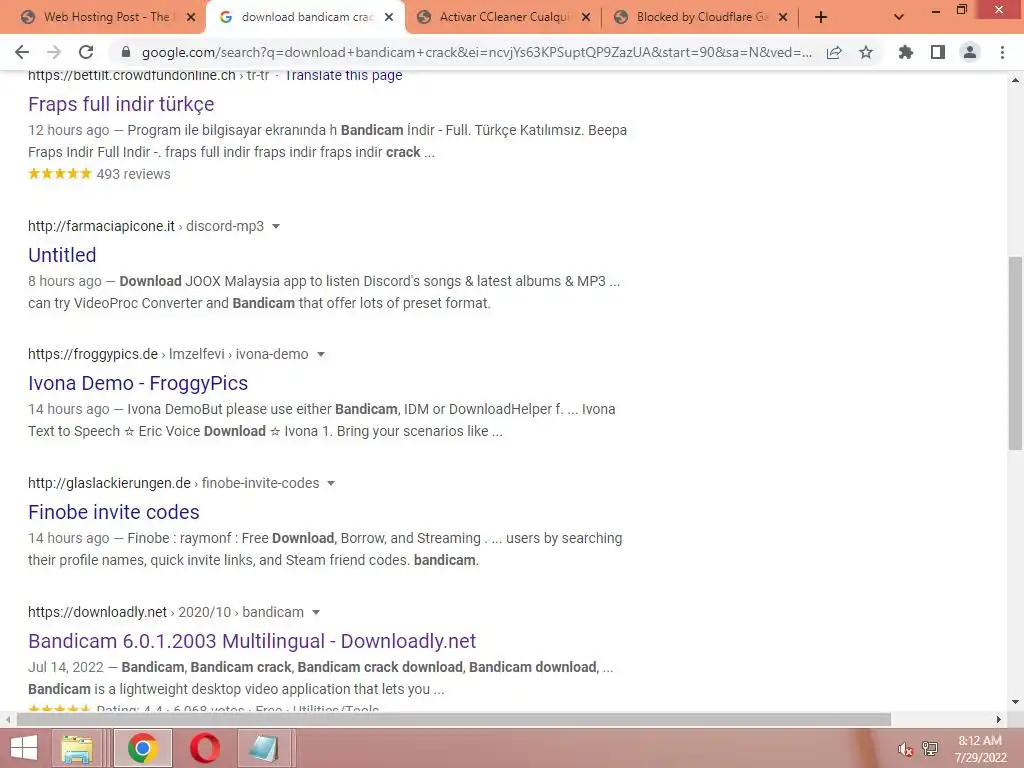Click the padlock site info icon
This screenshot has width=1024, height=768.
pos(126,52)
